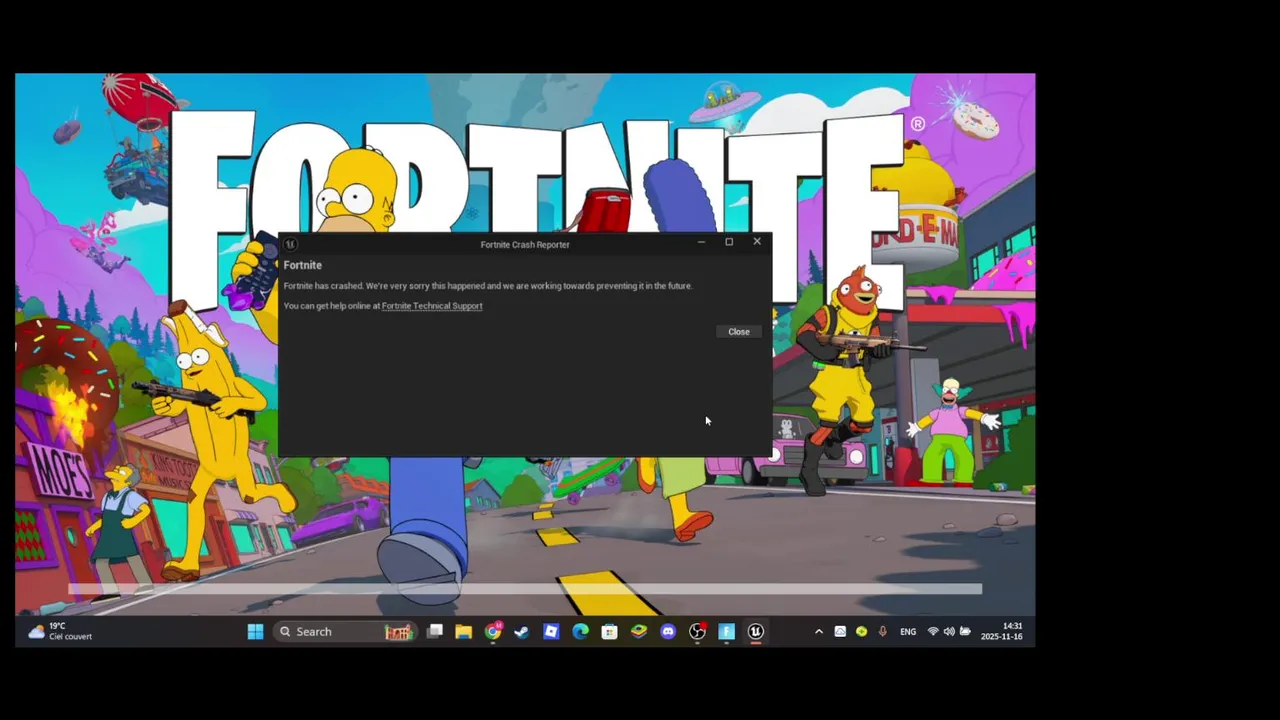Open Microsoft Store from the taskbar
The width and height of the screenshot is (1280, 720).
pos(609,631)
